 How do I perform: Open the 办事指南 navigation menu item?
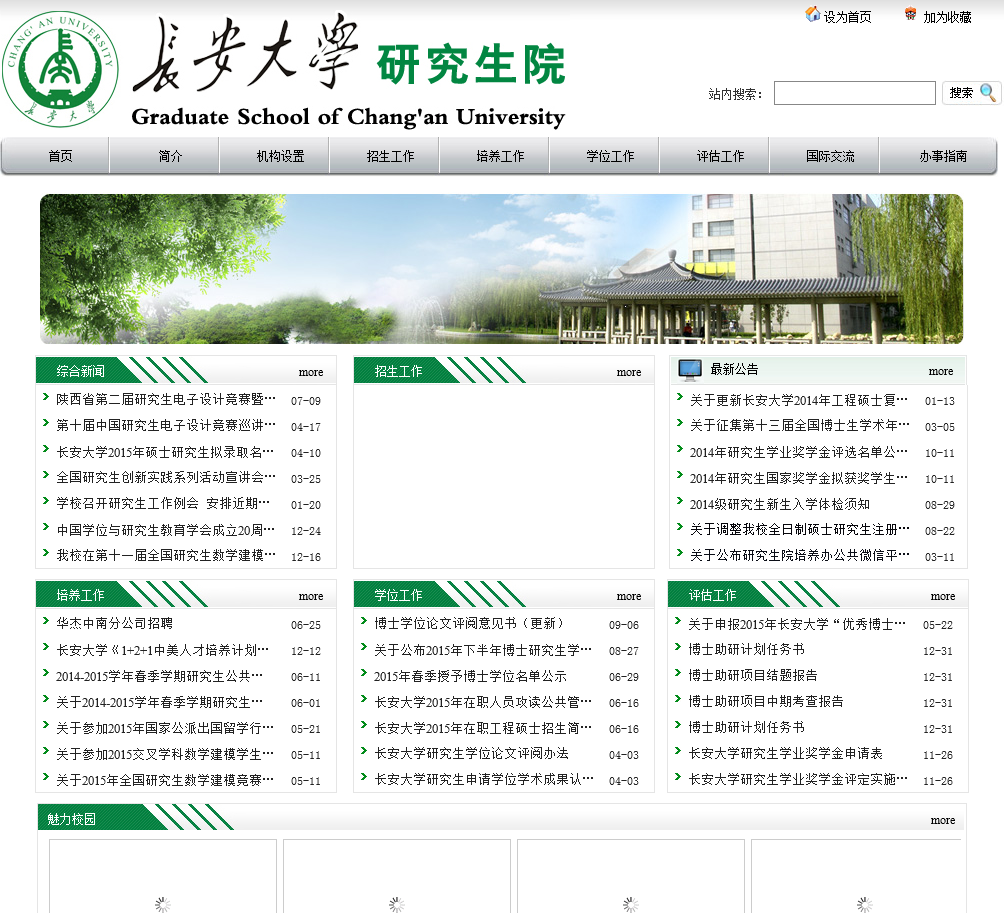click(x=943, y=156)
